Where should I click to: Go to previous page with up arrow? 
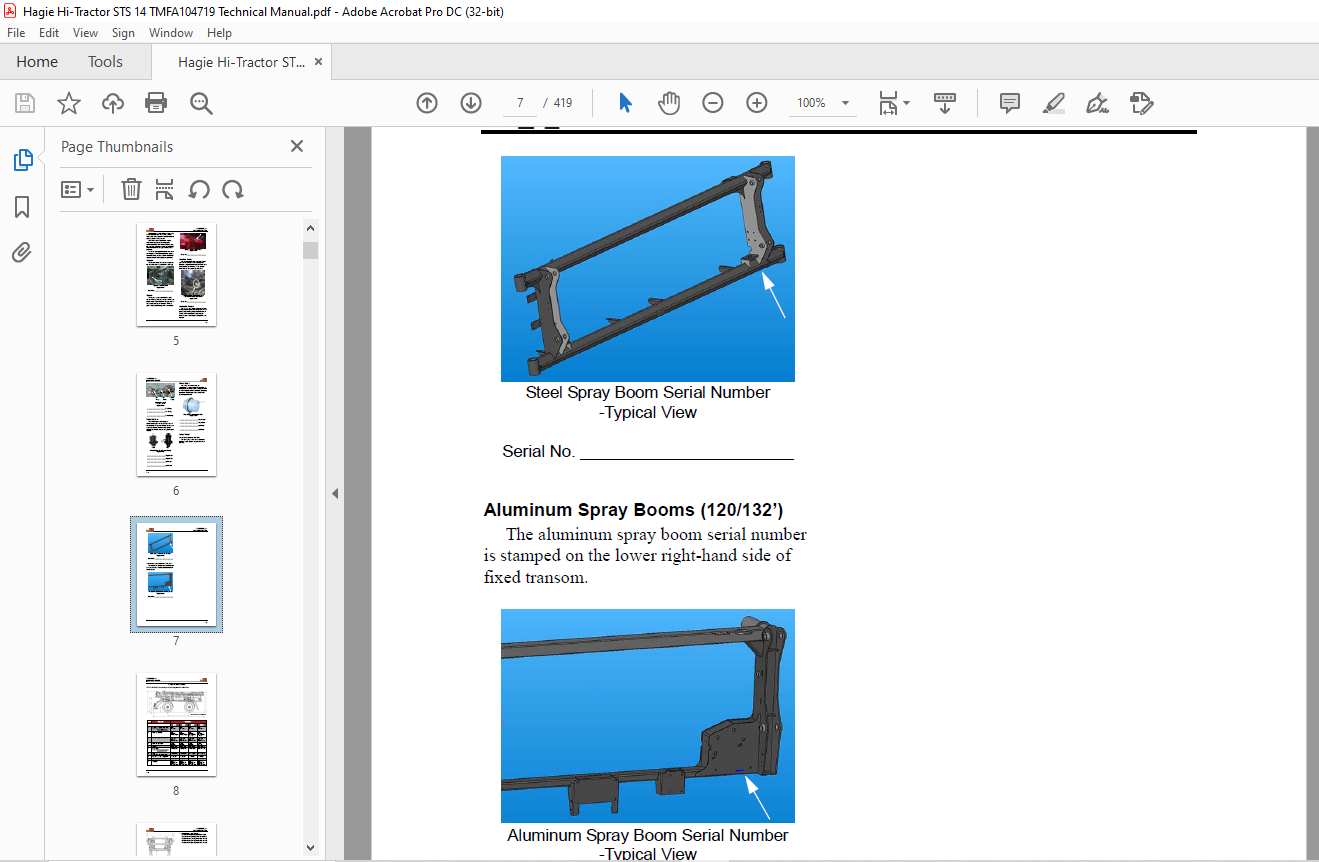tap(427, 103)
